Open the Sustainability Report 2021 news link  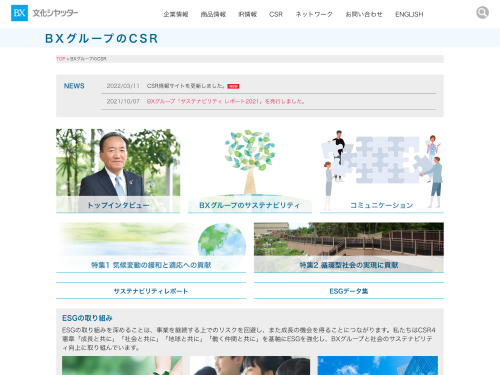point(226,101)
